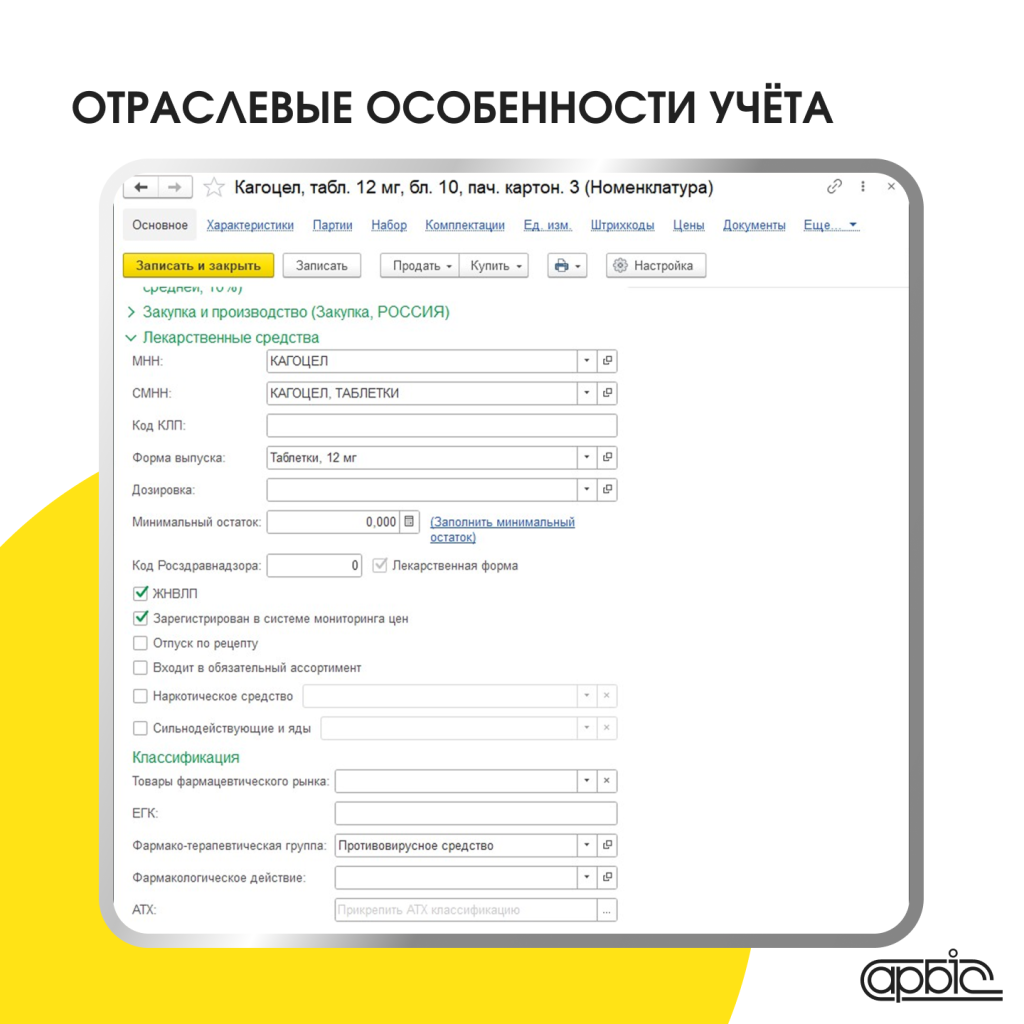1024x1024 pixels.
Task: Check Наркотическое средство checkbox
Action: 140,696
